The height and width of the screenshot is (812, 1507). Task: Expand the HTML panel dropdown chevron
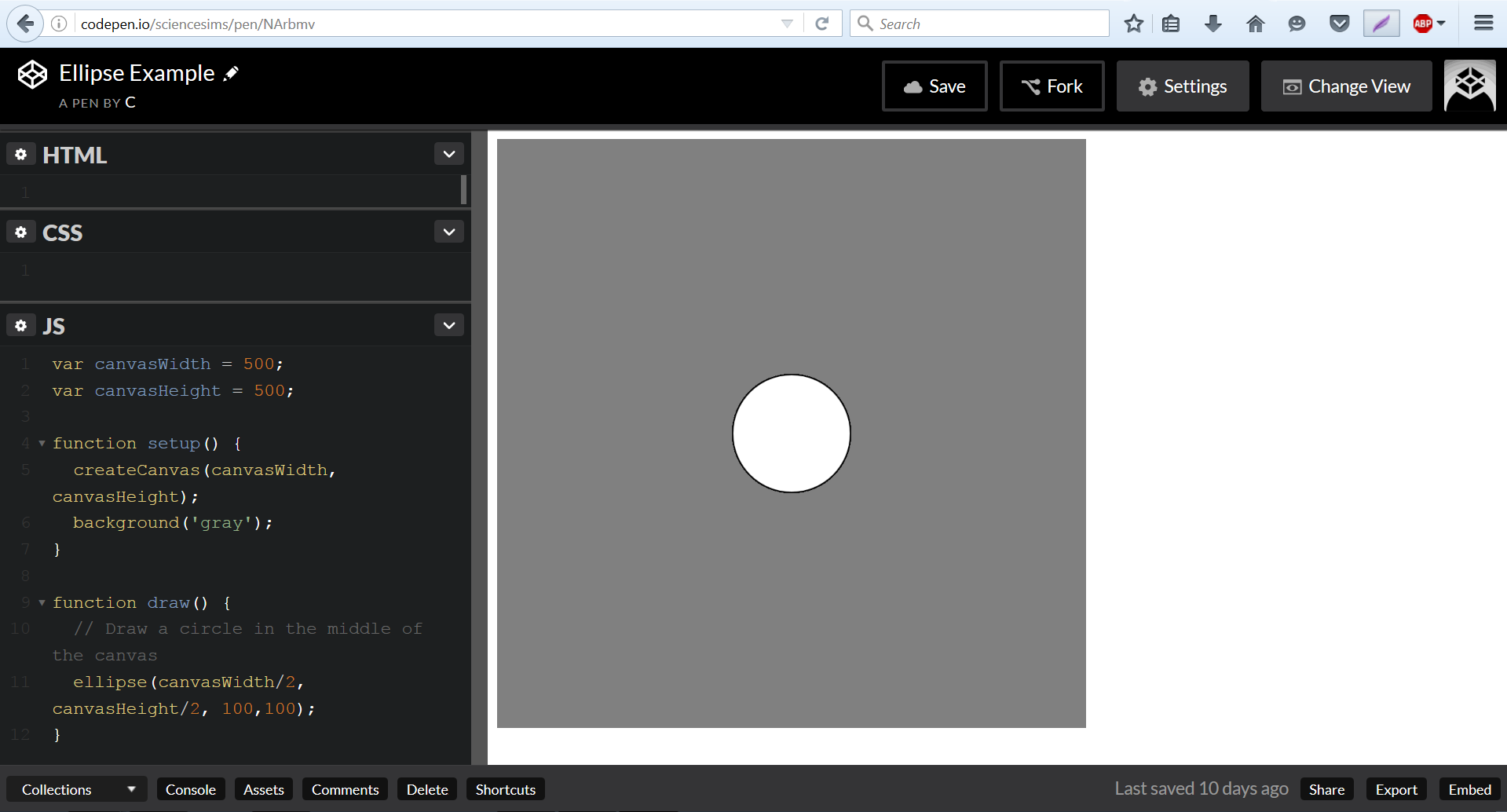(449, 154)
